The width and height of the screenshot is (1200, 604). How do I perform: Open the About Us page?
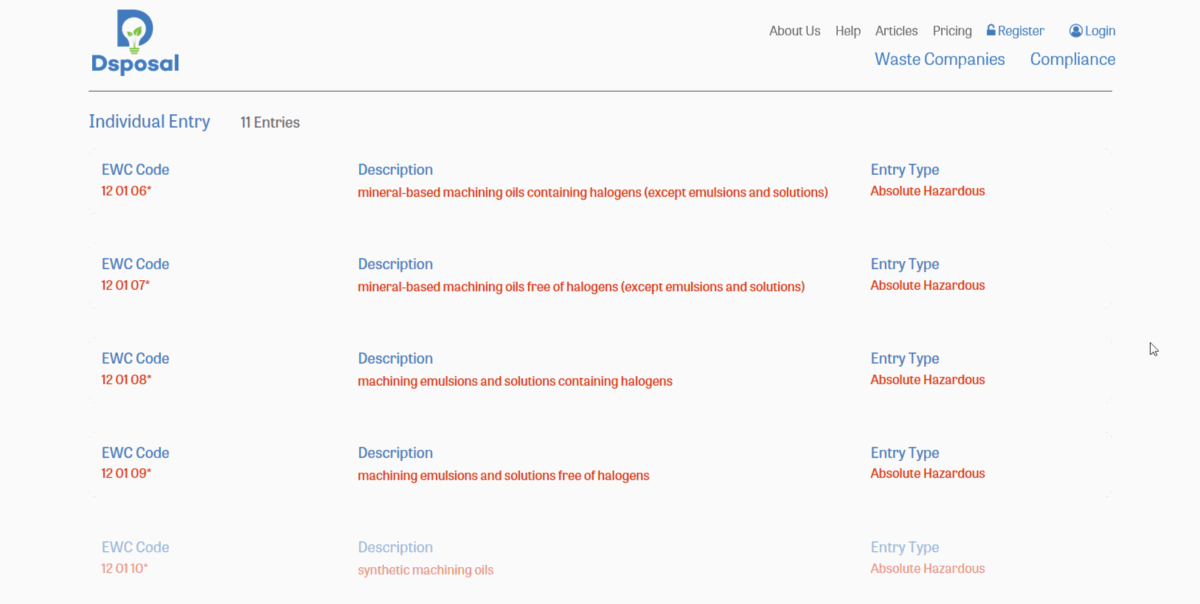click(x=794, y=31)
